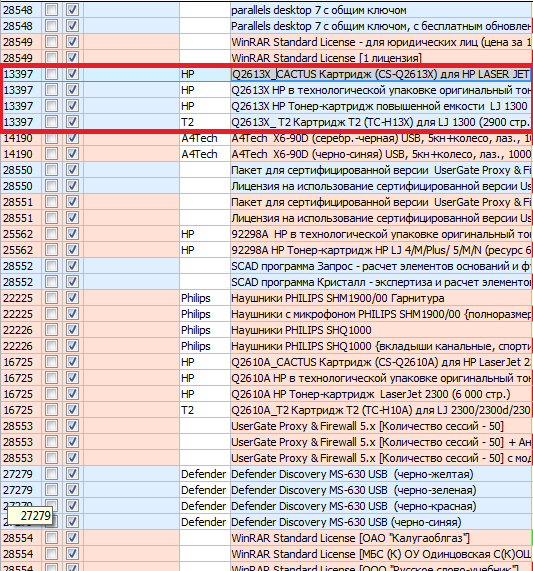Click ID 25562 in 92298A технологической упаковке row

pyautogui.click(x=21, y=234)
